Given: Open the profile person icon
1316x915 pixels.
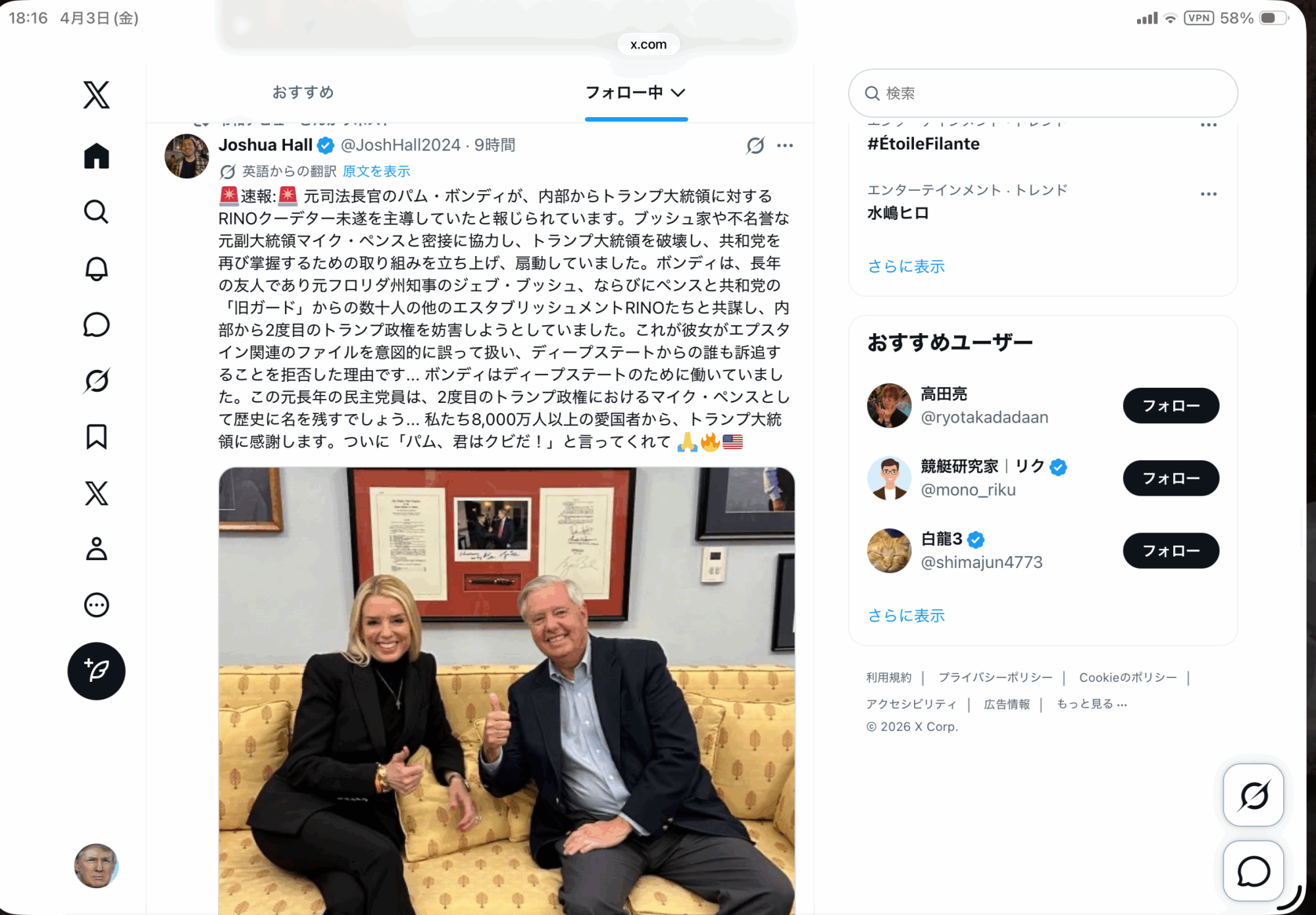Looking at the screenshot, I should [x=96, y=548].
